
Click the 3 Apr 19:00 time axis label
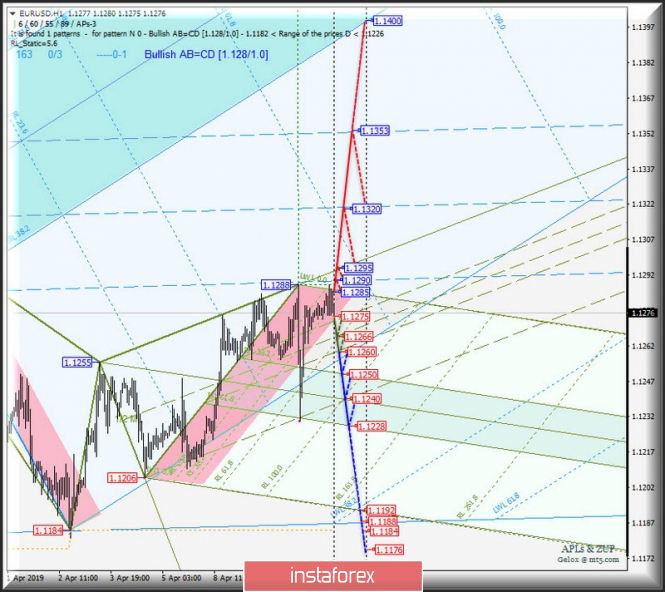point(130,578)
